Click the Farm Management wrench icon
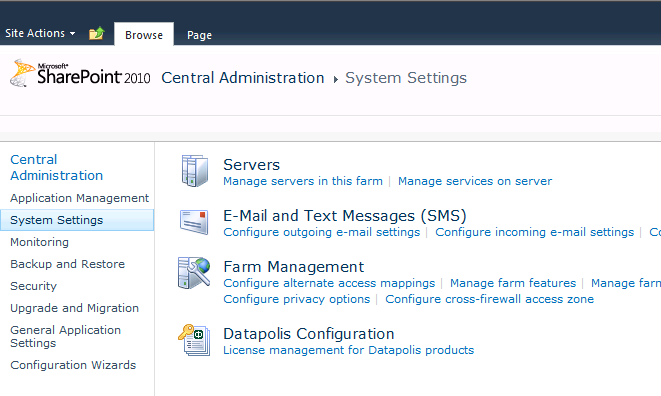Image resolution: width=661 pixels, height=396 pixels. coord(194,273)
